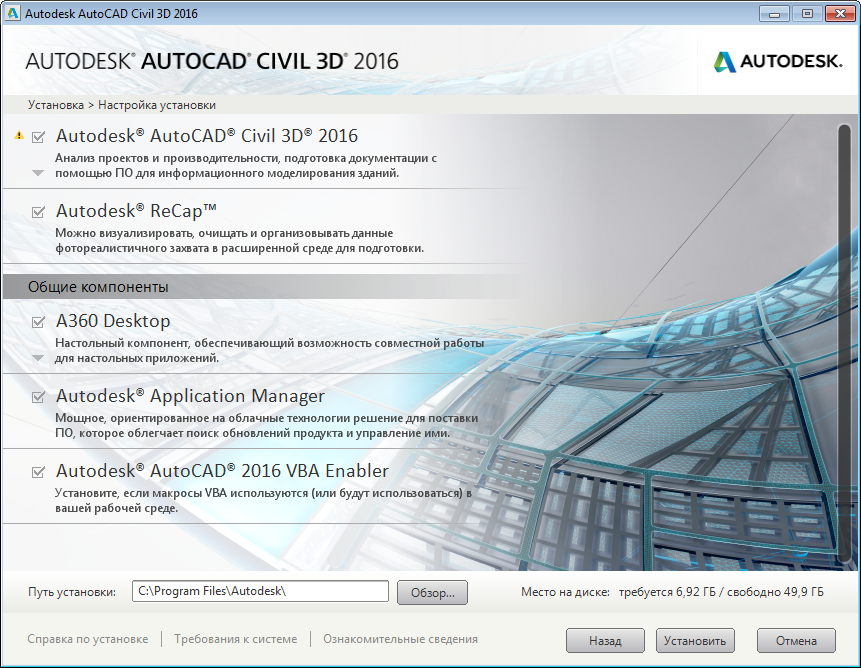Toggle the AutoCAD 2016 VBA Enabler checkbox
The image size is (861, 668).
click(38, 471)
